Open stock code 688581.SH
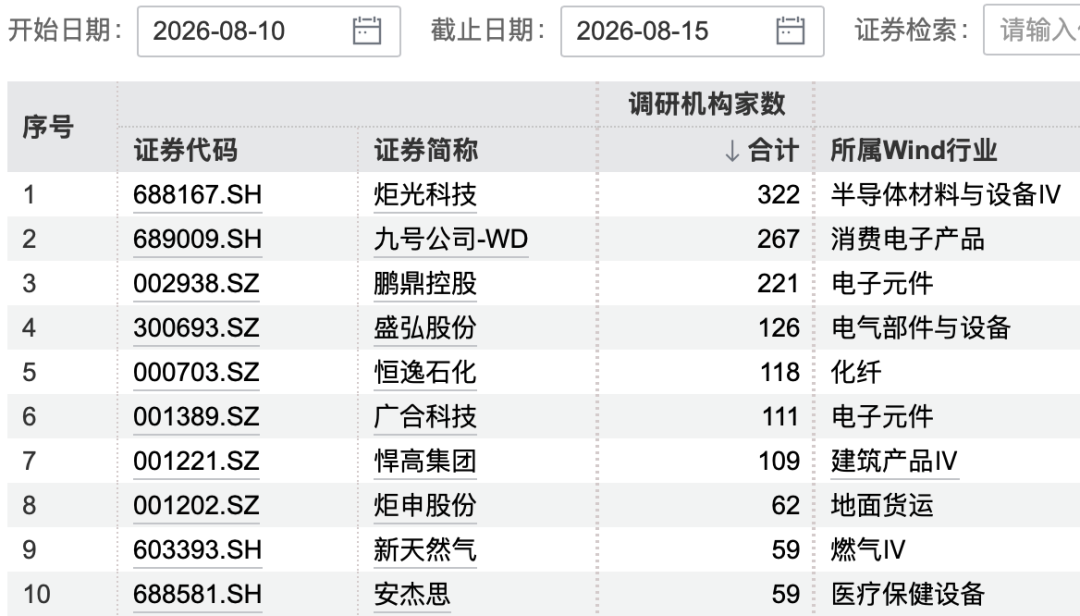The height and width of the screenshot is (616, 1080). point(198,595)
